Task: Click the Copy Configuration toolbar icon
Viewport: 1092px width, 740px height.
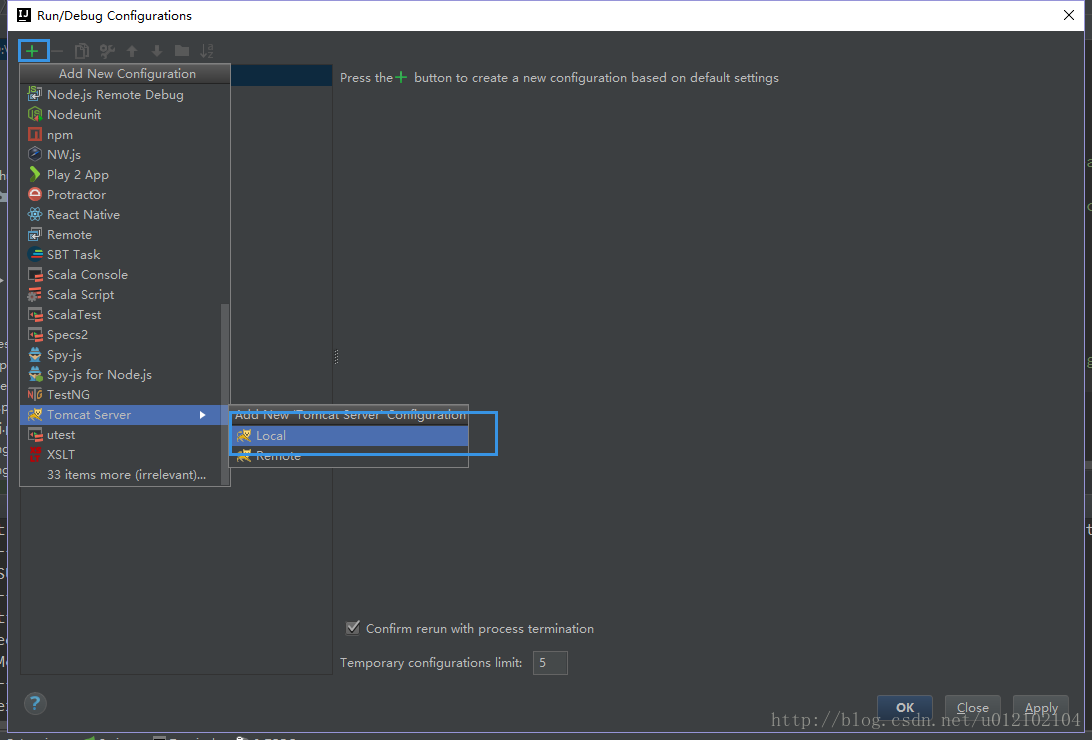Action: point(82,51)
